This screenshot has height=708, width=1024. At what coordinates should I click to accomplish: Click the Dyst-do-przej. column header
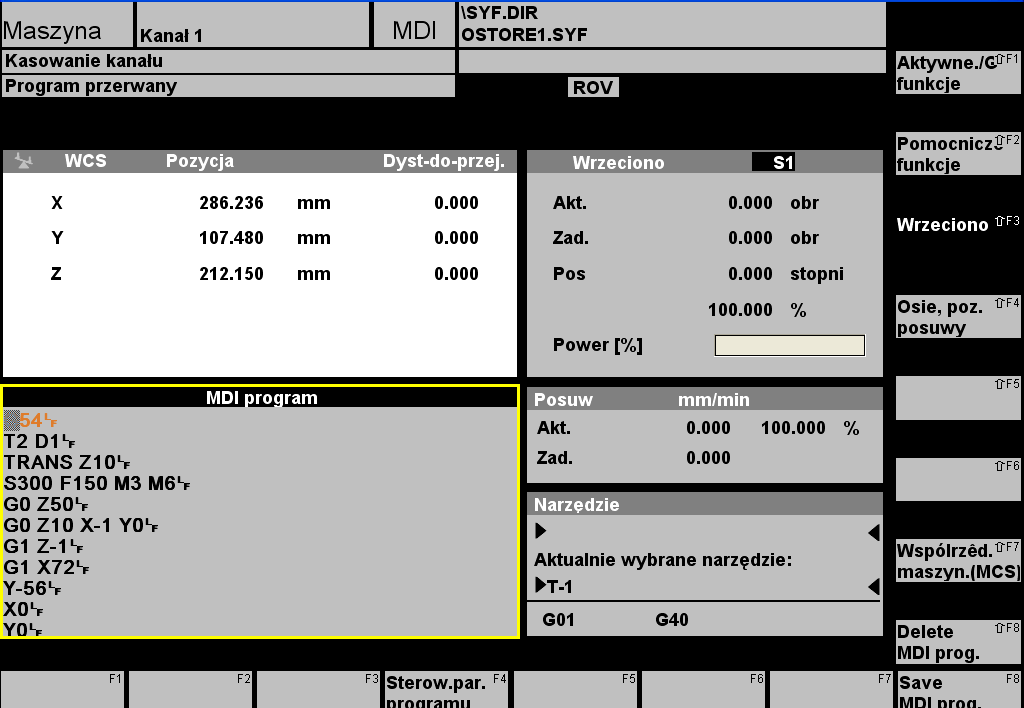tap(443, 161)
